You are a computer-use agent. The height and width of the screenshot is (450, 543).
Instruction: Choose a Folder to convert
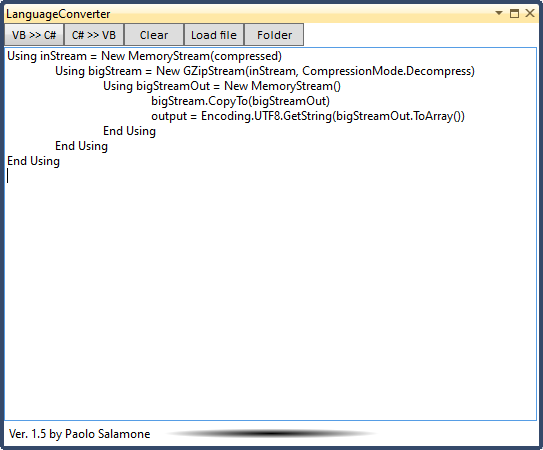[x=274, y=35]
